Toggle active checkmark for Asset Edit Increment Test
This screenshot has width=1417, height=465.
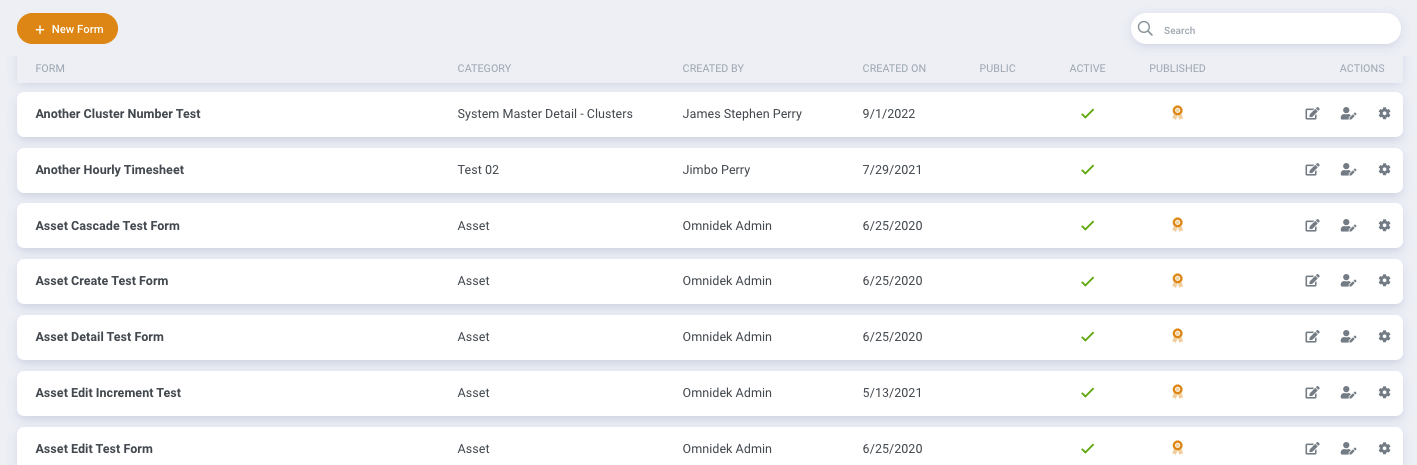[1087, 393]
